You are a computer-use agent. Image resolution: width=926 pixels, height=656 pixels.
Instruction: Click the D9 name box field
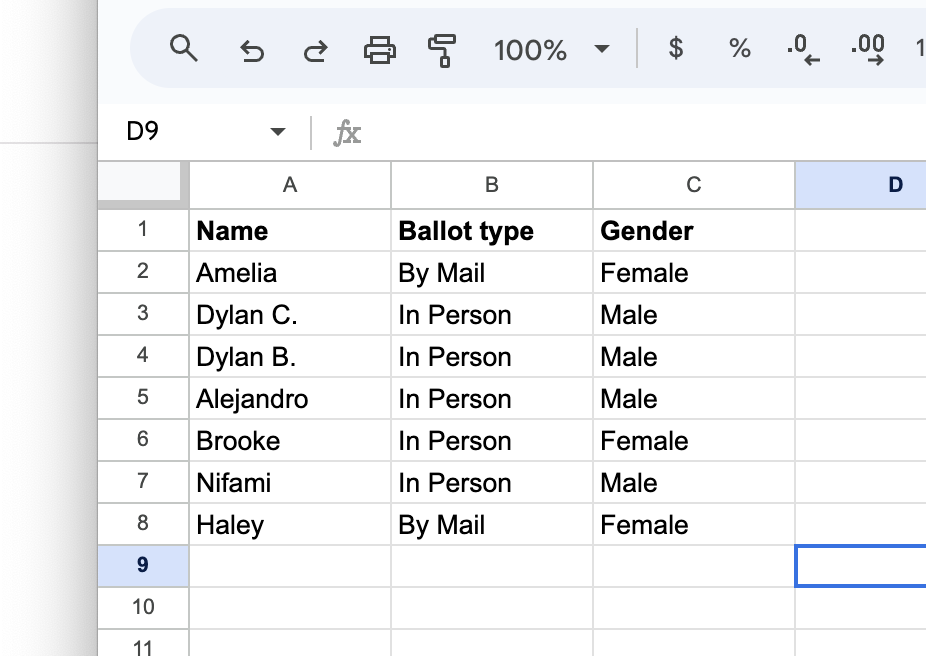click(x=204, y=131)
